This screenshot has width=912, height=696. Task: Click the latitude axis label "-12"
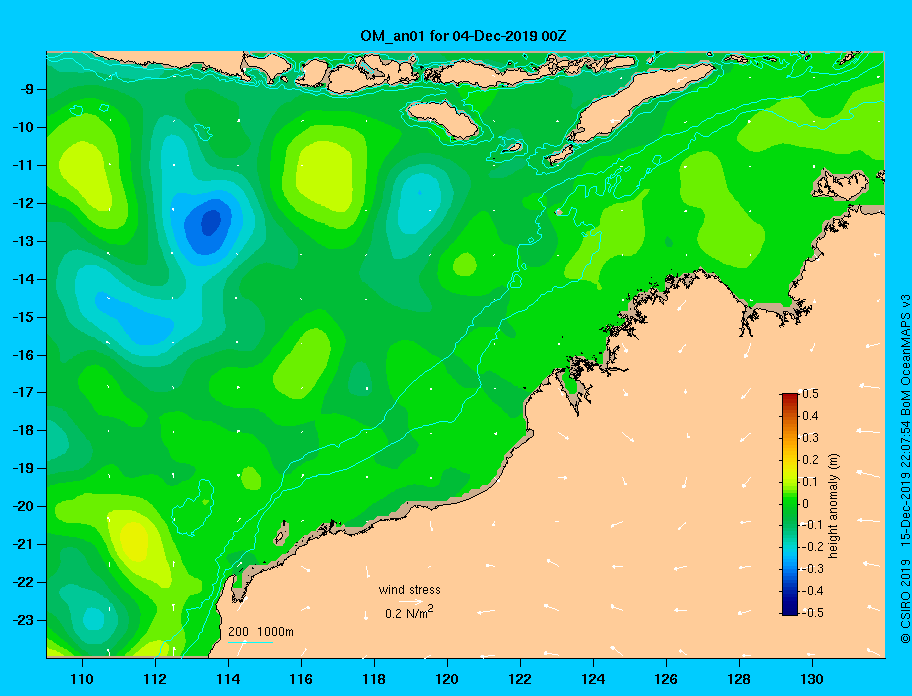click(24, 204)
